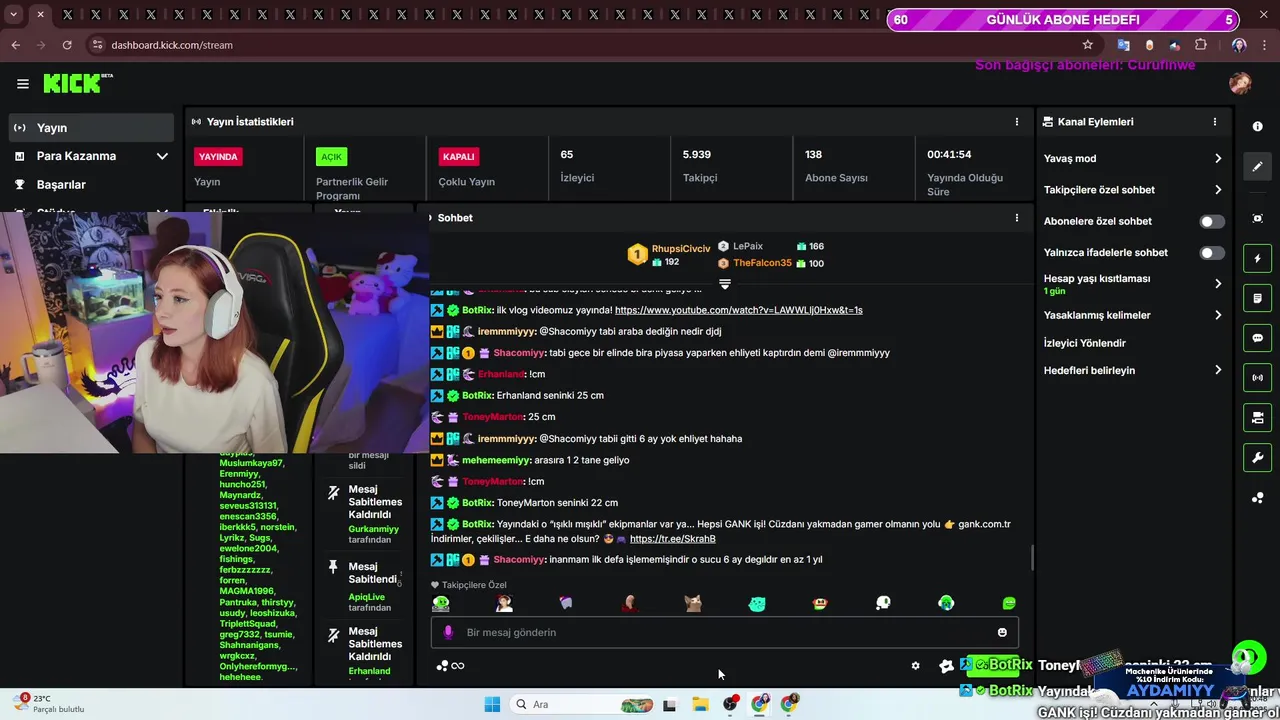Toggle Abonelere özel sohbet switch
Image resolution: width=1280 pixels, height=720 pixels.
point(1212,222)
